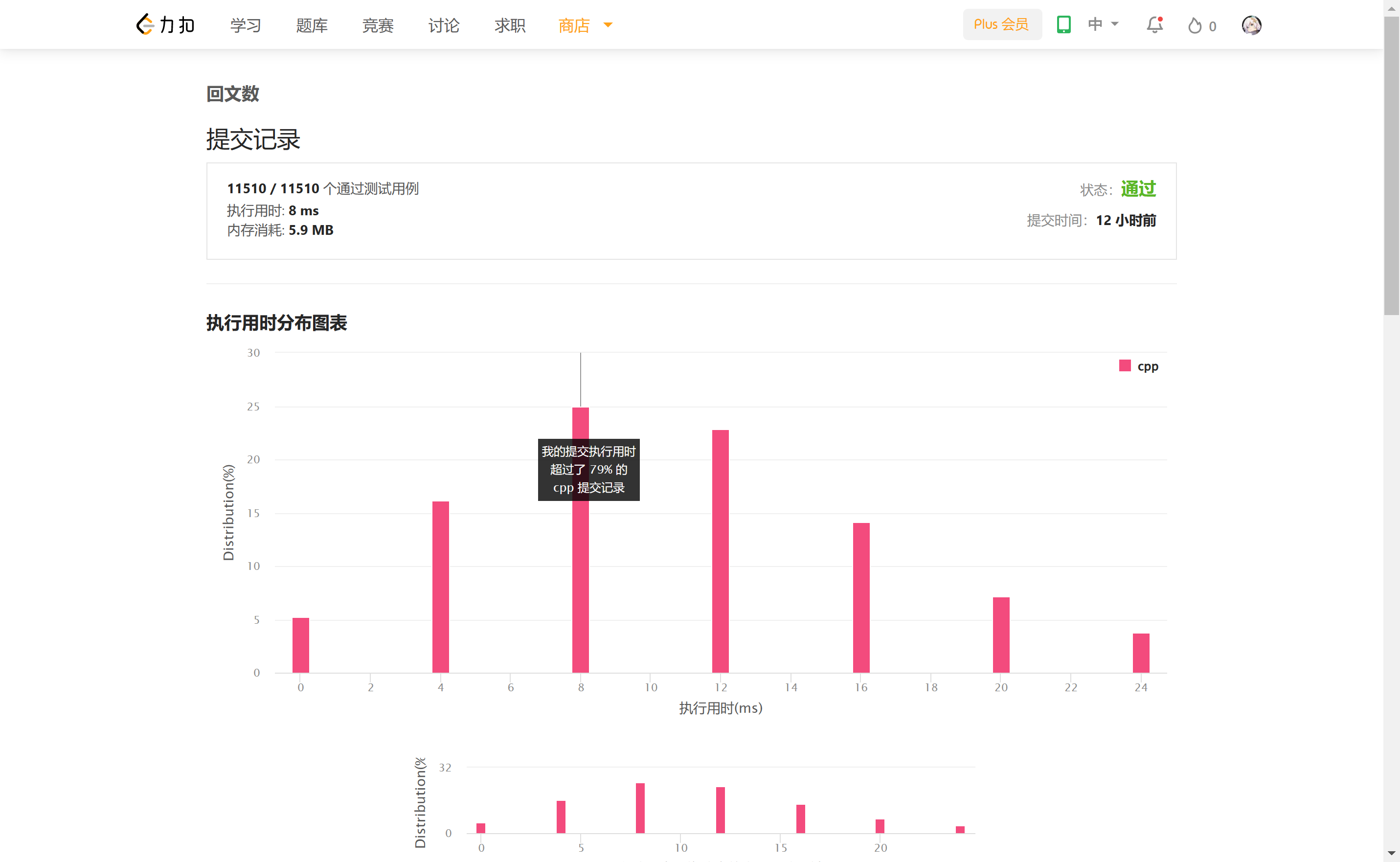
Task: Open the 竞赛 section
Action: [x=377, y=25]
